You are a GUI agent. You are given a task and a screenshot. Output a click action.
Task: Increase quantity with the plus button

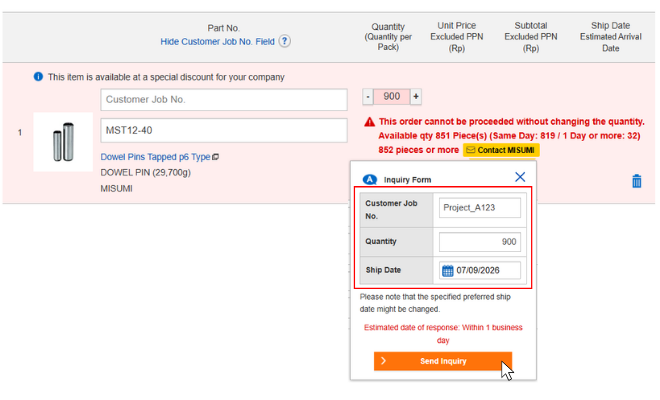(x=415, y=97)
